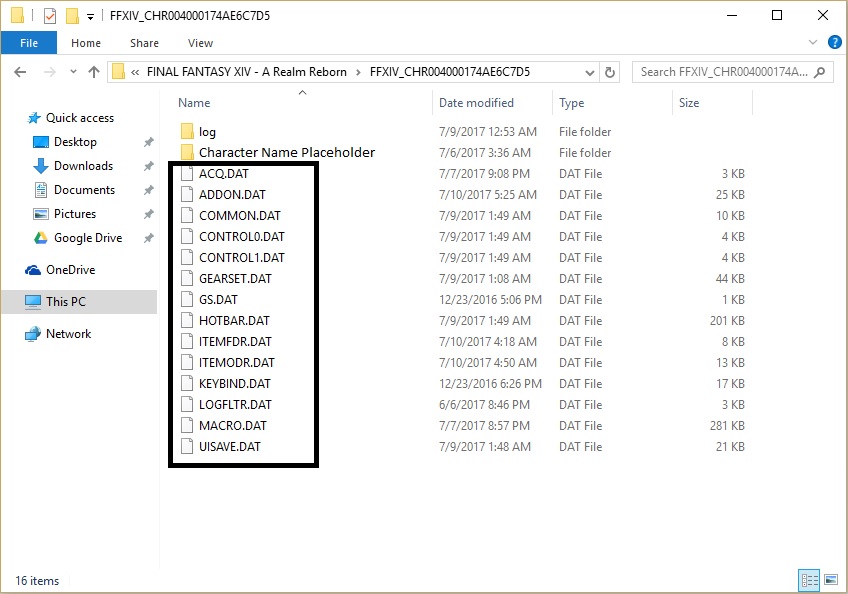
Task: Sort by the Name column header
Action: 194,103
